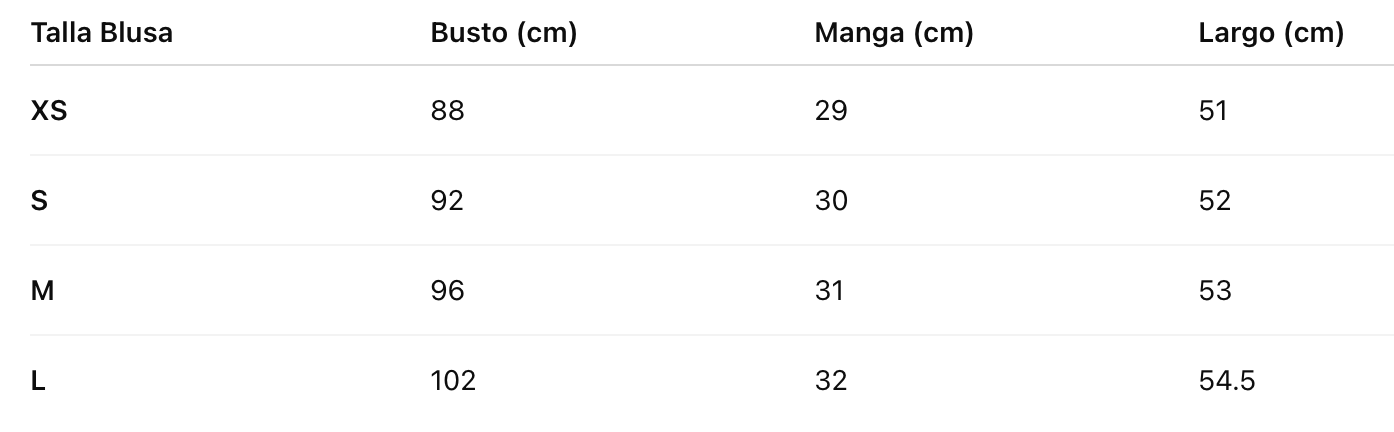Select the XS size row label
Screen dimensions: 1394x432
(49, 110)
